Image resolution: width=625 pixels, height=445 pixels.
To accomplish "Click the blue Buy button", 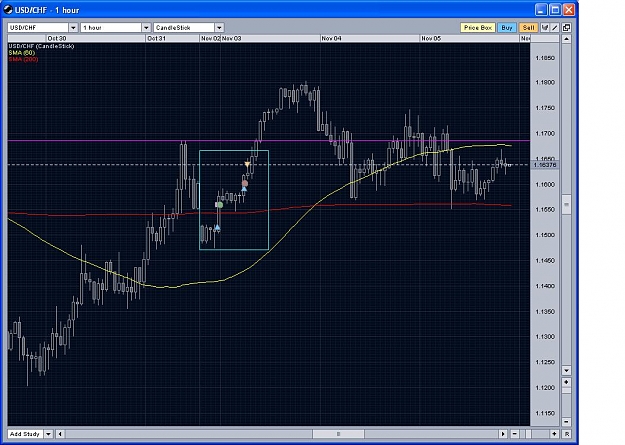I will 507,28.
